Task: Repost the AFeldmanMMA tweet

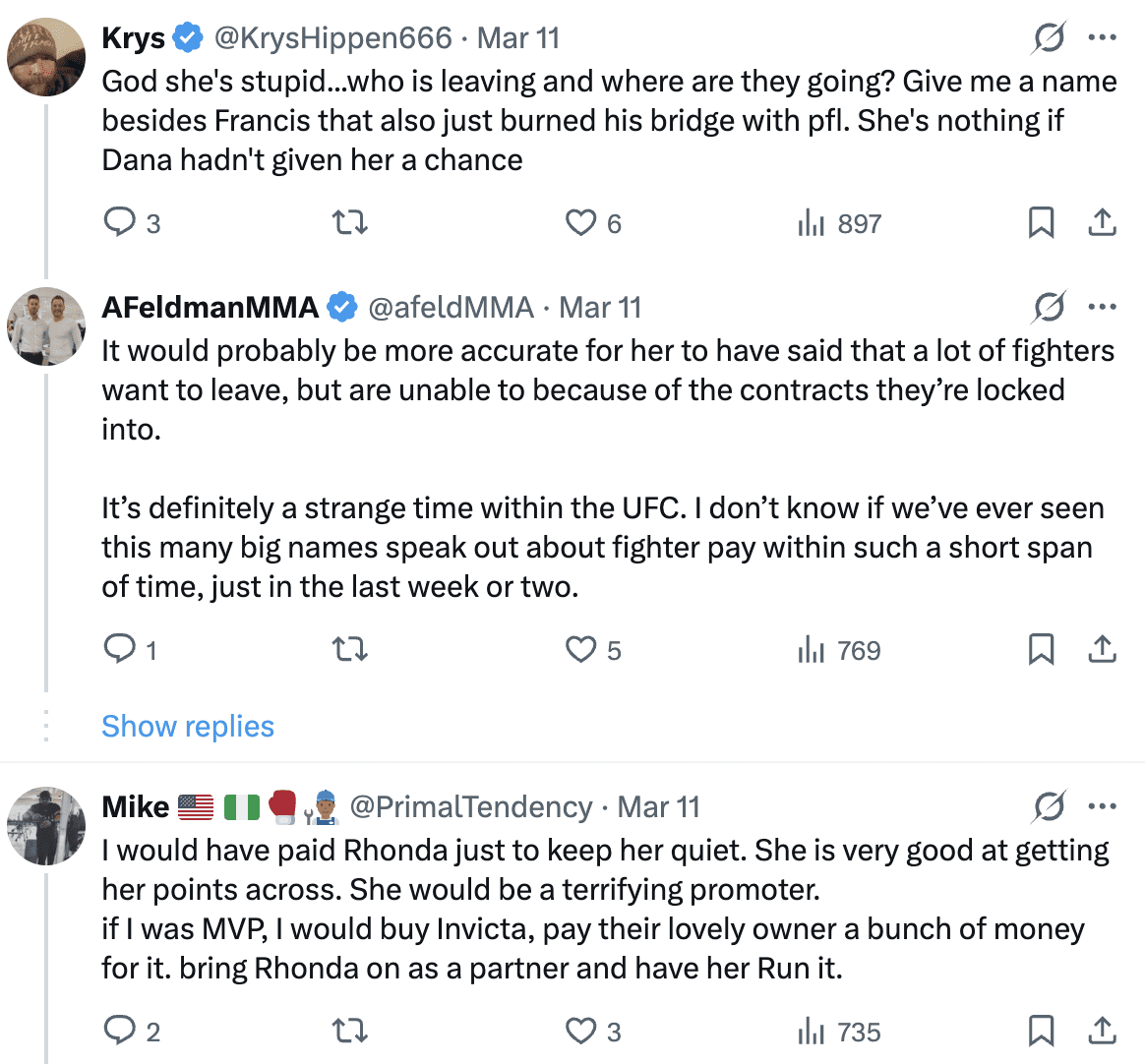Action: [x=350, y=650]
